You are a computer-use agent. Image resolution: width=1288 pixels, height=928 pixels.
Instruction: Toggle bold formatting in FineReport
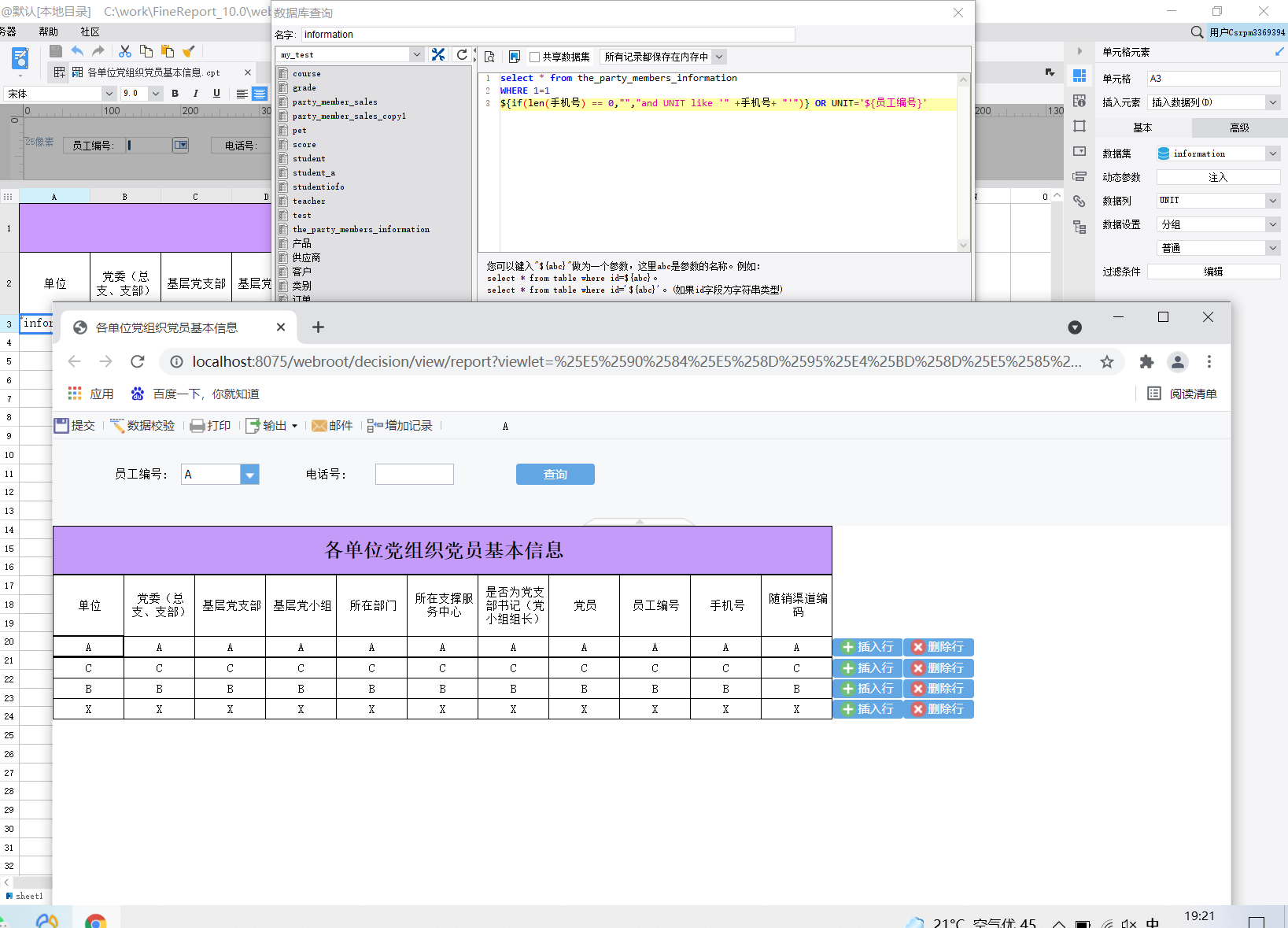point(175,94)
